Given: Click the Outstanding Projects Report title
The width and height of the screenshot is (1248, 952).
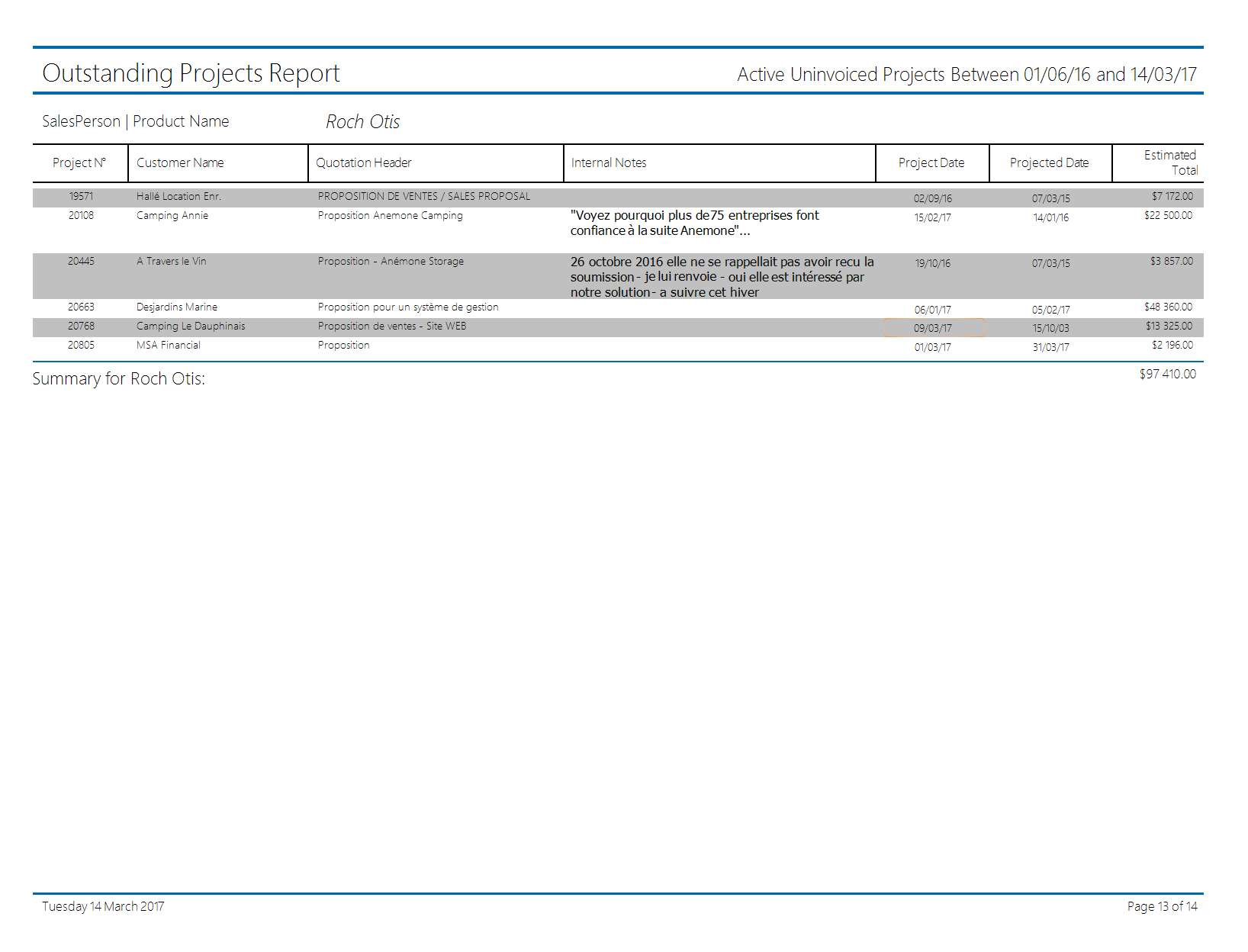Looking at the screenshot, I should 191,73.
